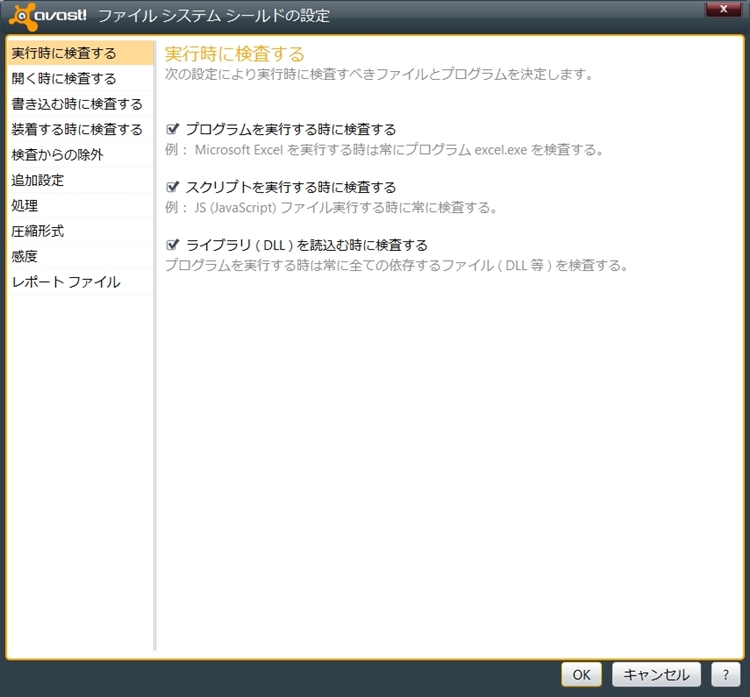This screenshot has height=697, width=750.
Task: Uncheck プログラムを実行する時に検査する checkbox
Action: click(x=172, y=129)
